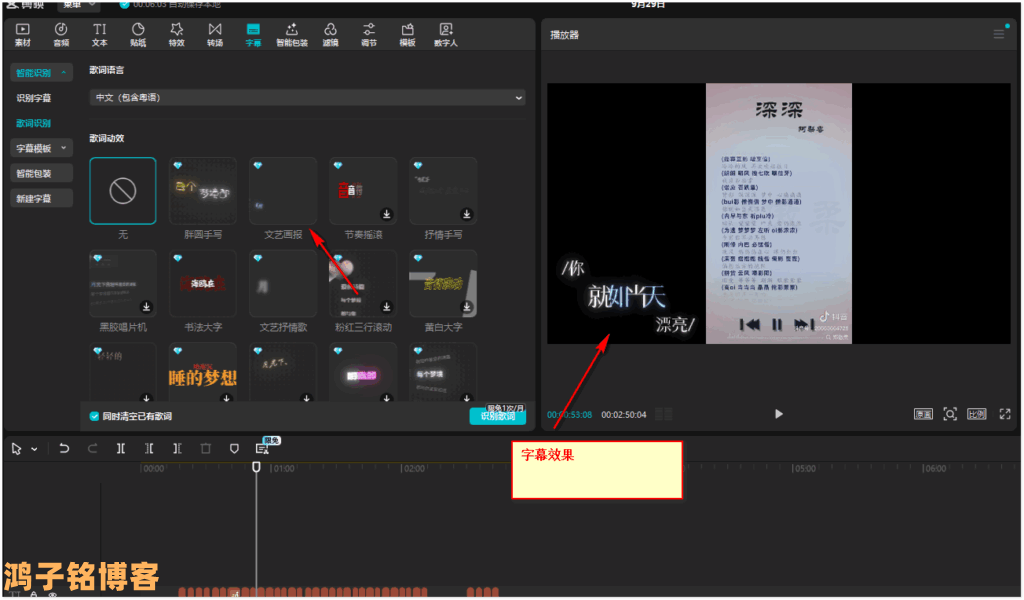Open the 数字人 (Digital Human) panel icon
Image resolution: width=1024 pixels, height=600 pixels.
click(445, 34)
